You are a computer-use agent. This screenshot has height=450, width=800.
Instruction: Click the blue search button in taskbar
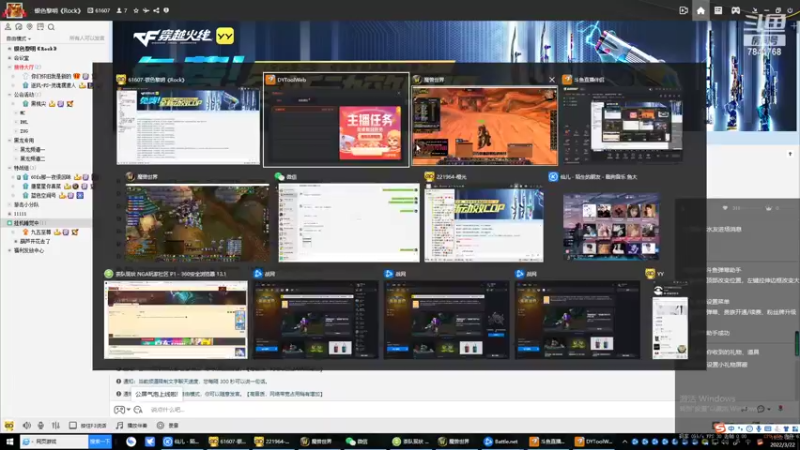click(x=99, y=442)
